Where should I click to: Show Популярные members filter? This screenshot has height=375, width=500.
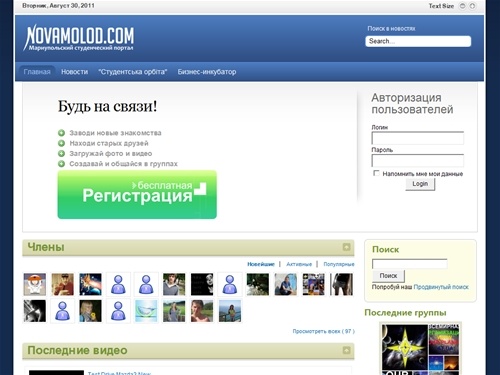tap(339, 264)
